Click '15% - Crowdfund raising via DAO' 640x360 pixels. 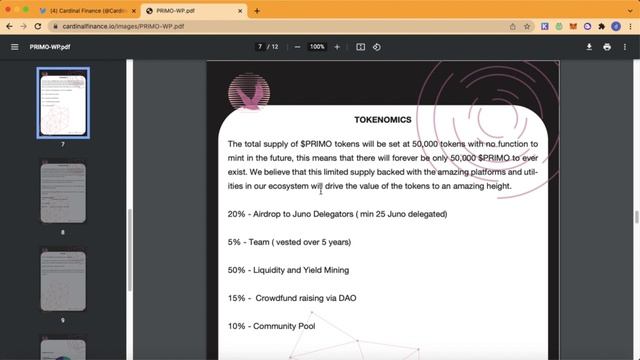pos(292,298)
